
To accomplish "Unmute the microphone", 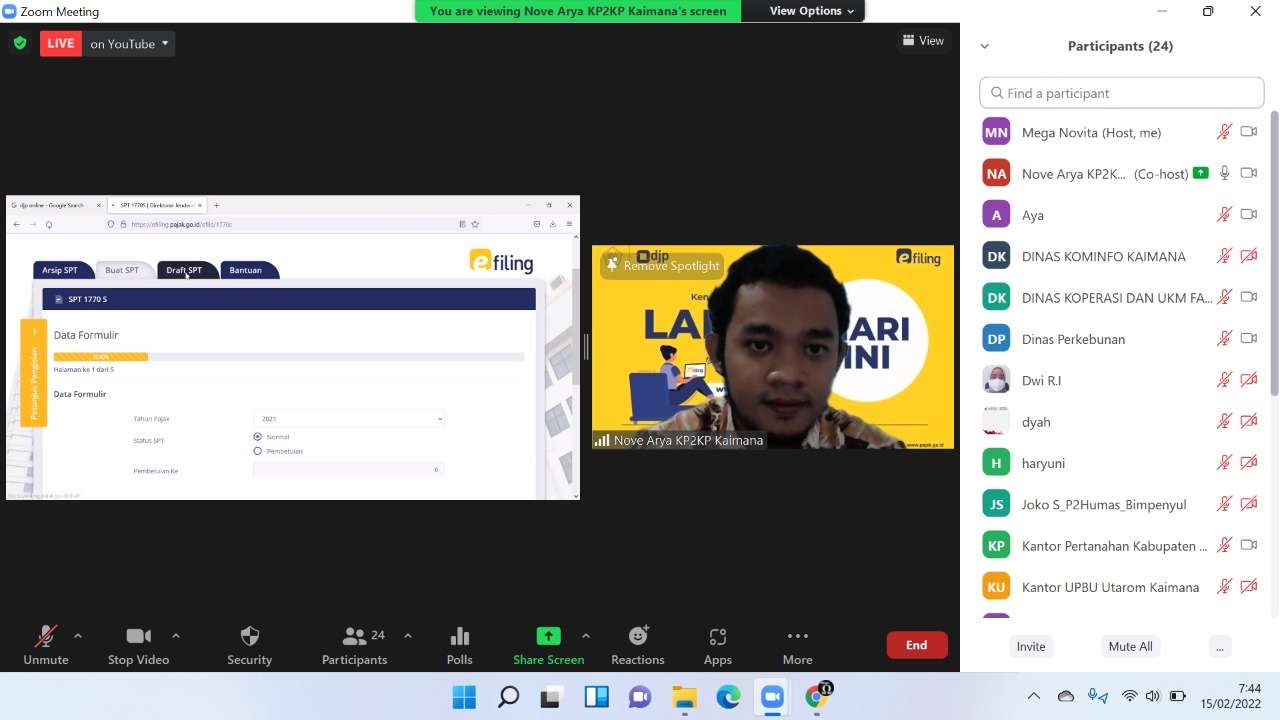I will click(46, 637).
